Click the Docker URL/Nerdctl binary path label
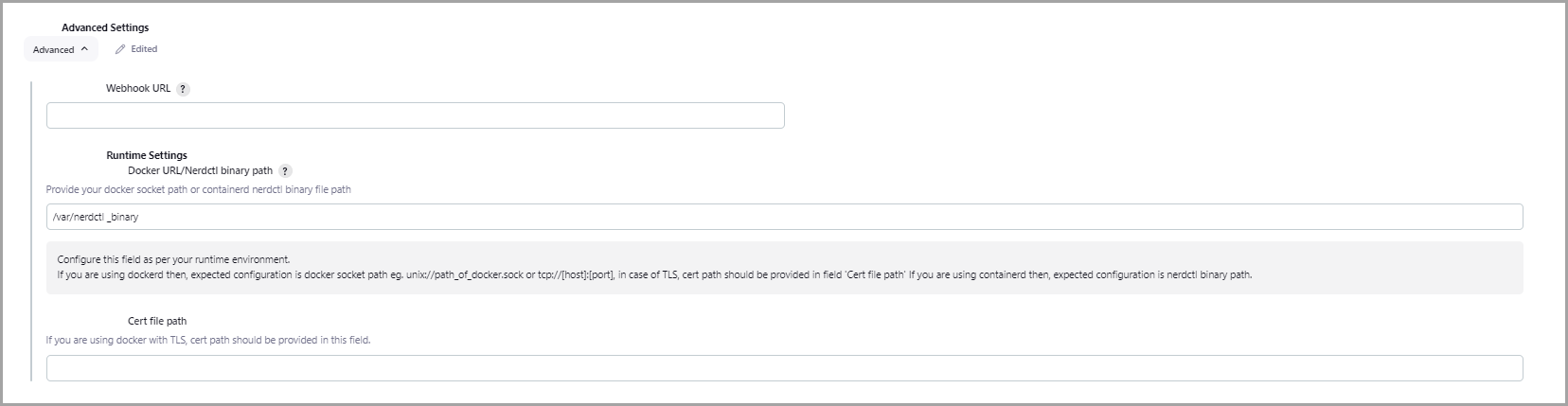Screen dimensions: 1568x406 200,170
